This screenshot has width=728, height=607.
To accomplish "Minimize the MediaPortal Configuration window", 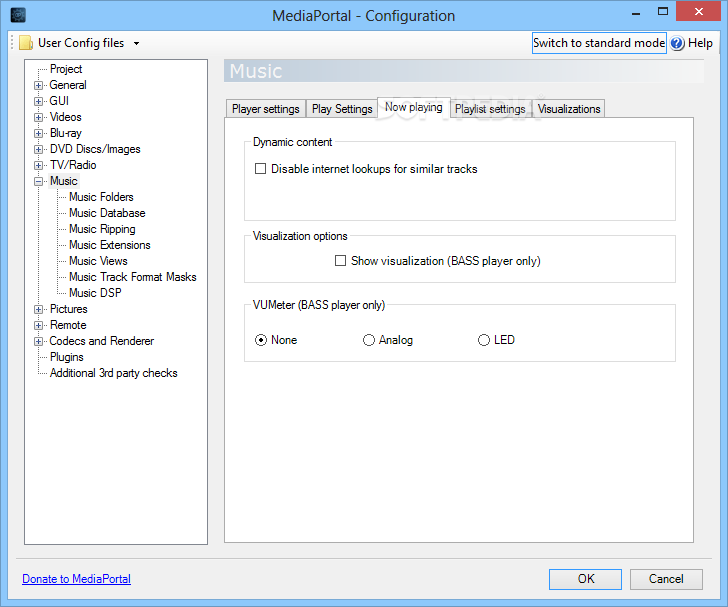I will click(x=636, y=13).
